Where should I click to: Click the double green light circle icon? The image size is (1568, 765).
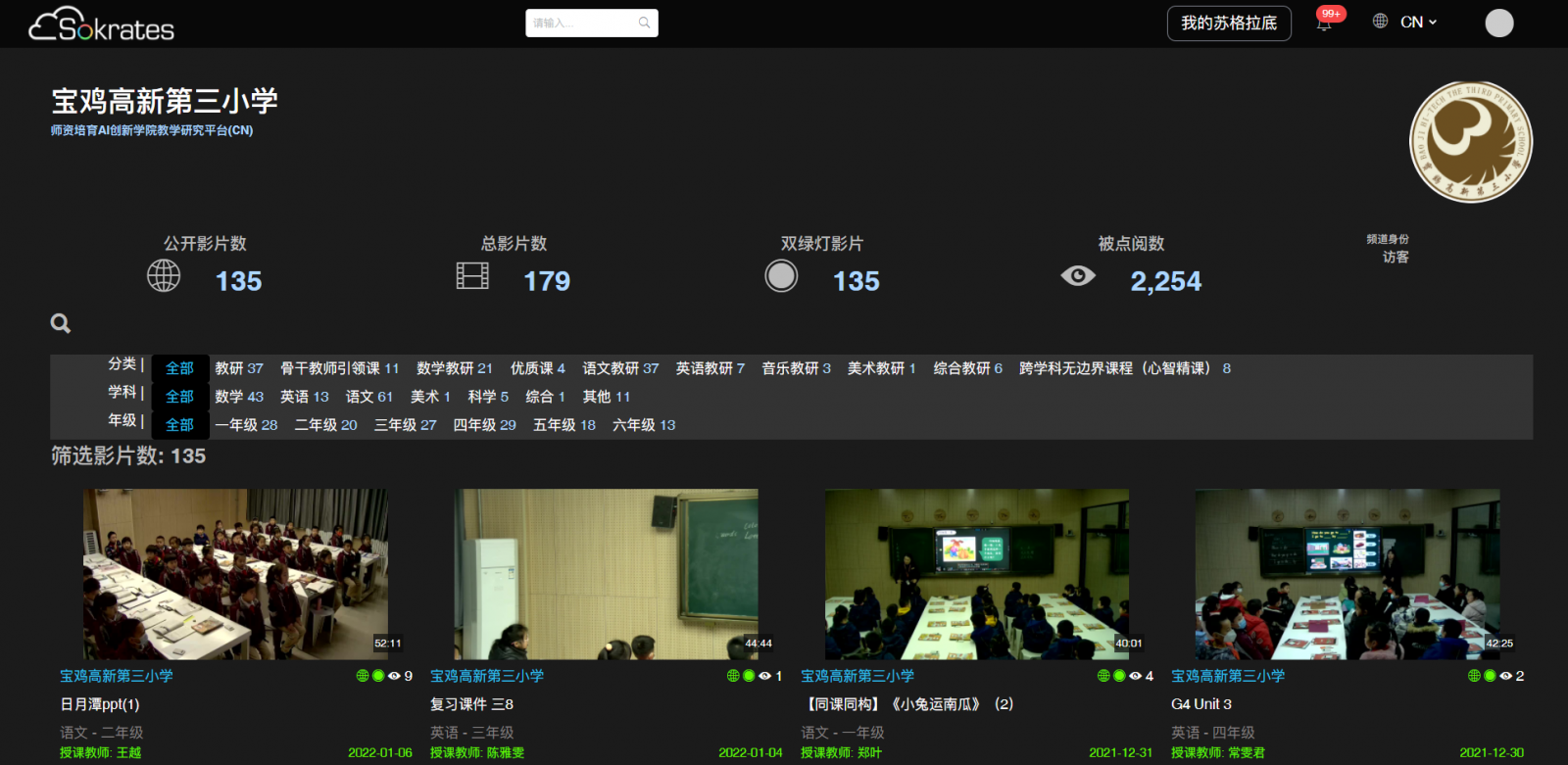(x=781, y=276)
